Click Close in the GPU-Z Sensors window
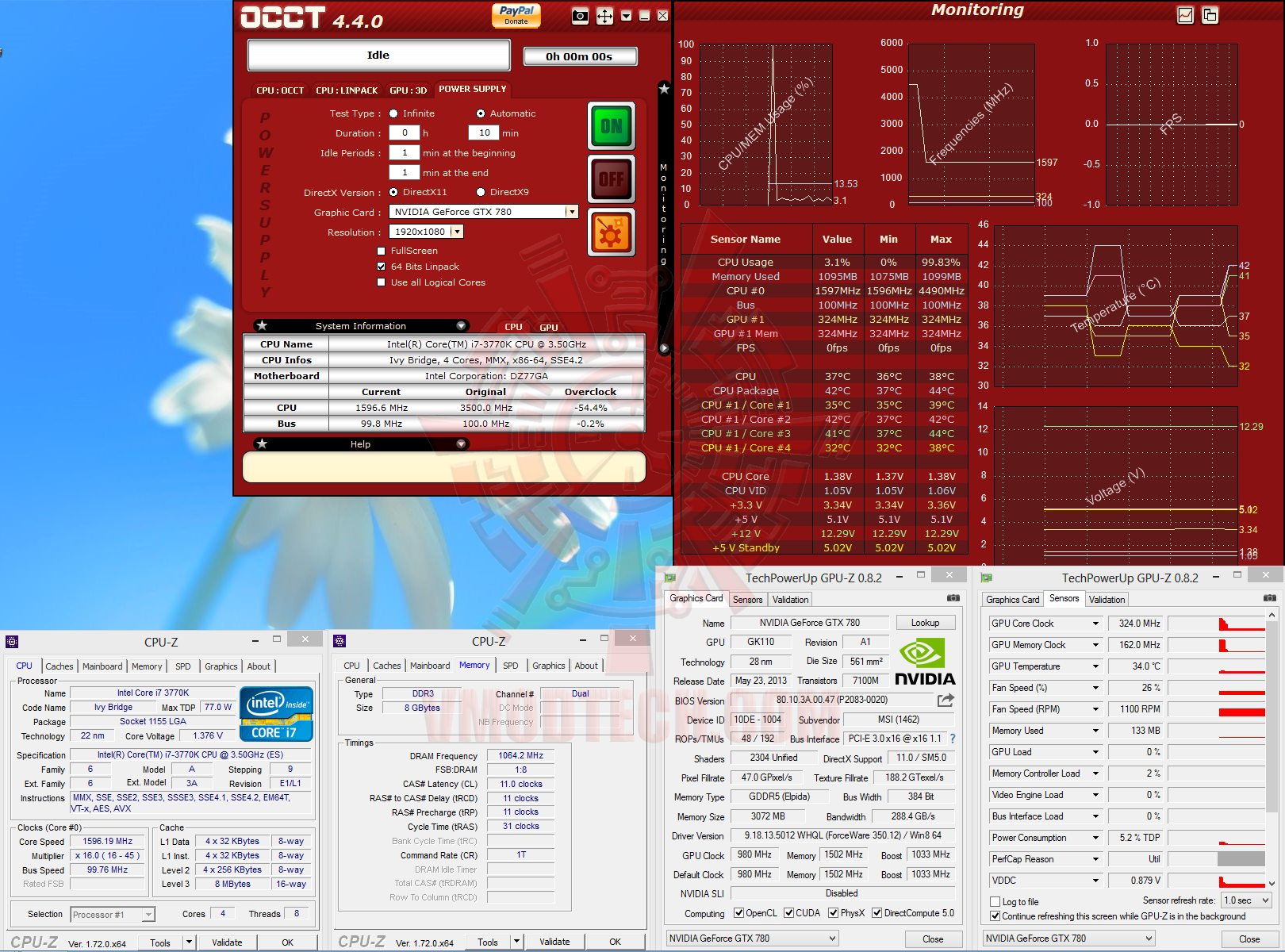The image size is (1285, 952). coord(1249,939)
